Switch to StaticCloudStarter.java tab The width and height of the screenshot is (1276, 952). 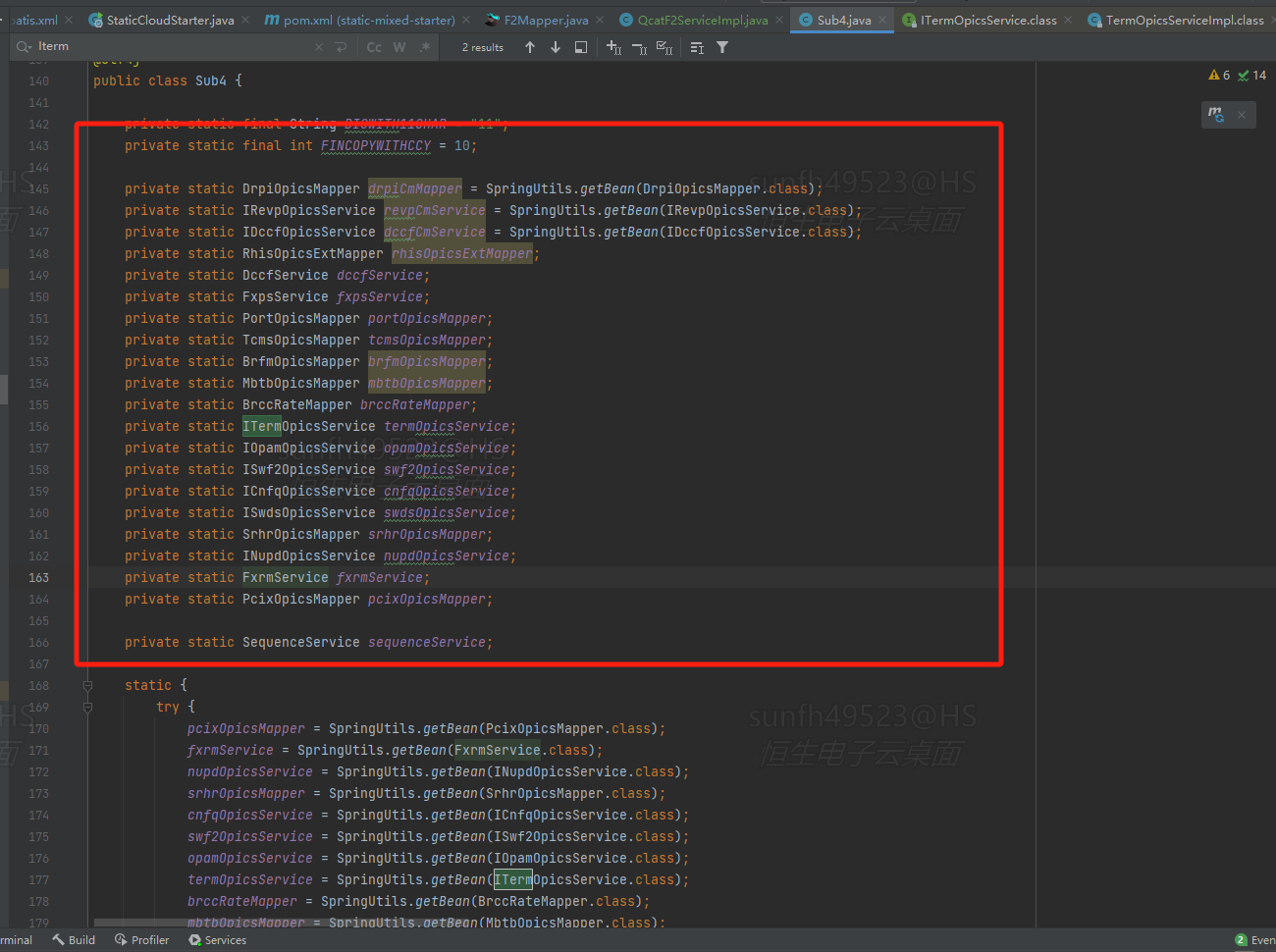click(170, 20)
